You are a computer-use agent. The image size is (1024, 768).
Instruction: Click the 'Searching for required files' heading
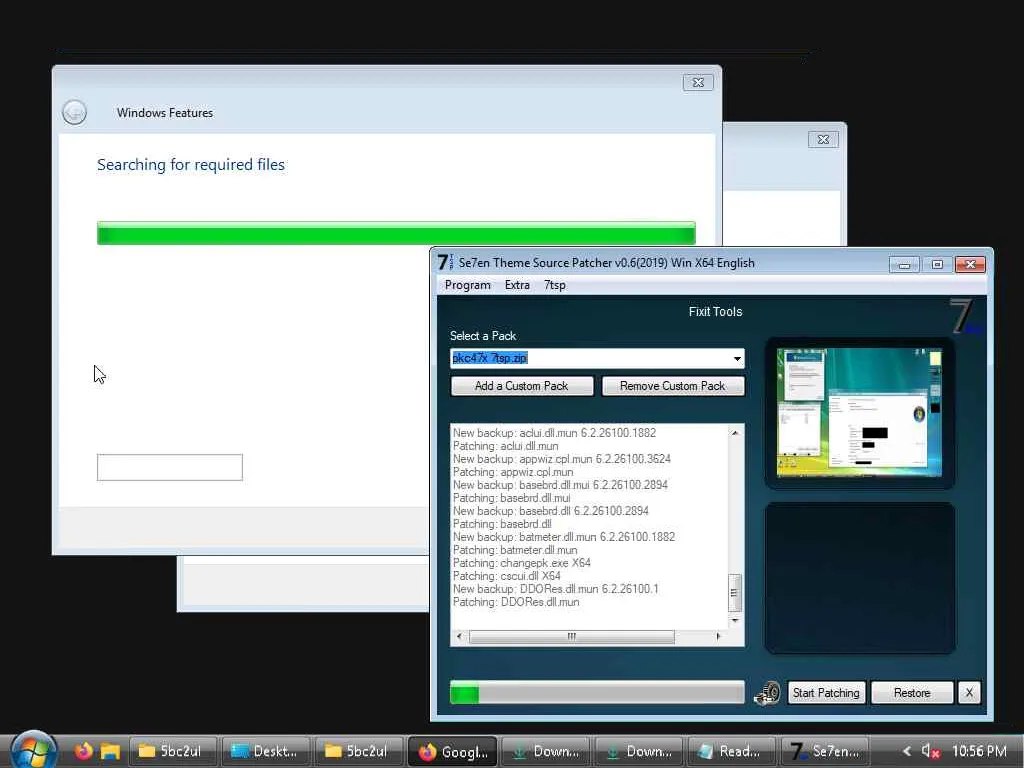191,165
